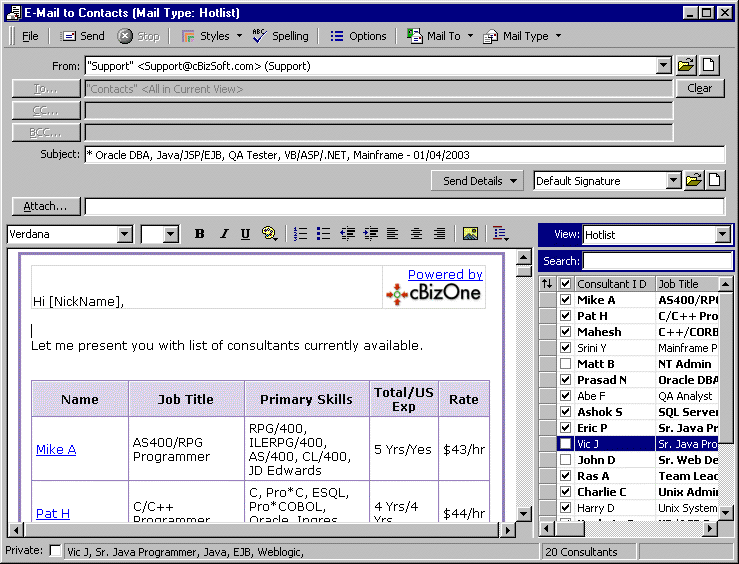
Task: Expand the Default Signature combo box
Action: click(674, 180)
